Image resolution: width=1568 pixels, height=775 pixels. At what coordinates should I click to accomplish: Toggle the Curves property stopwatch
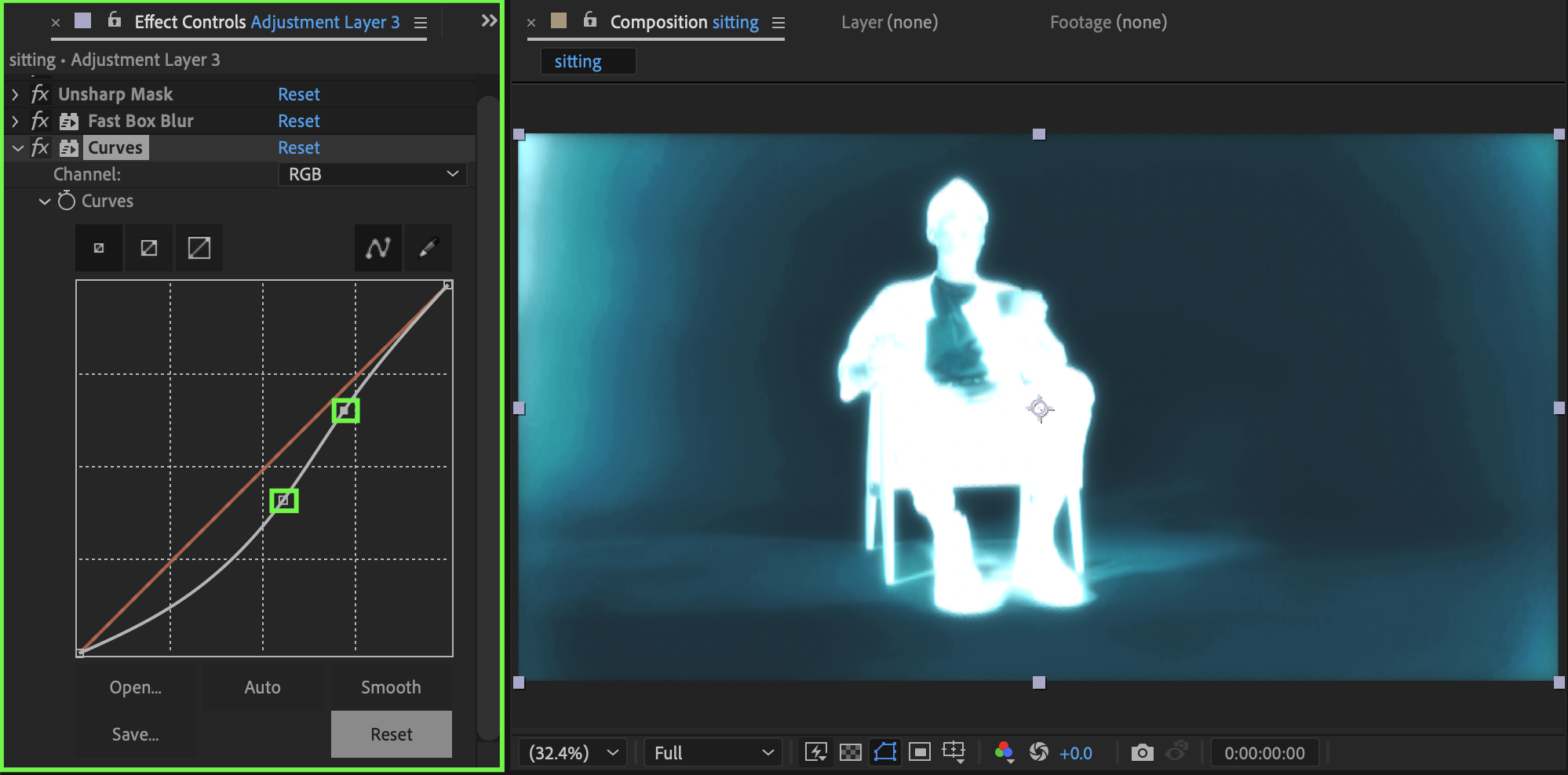pos(67,201)
